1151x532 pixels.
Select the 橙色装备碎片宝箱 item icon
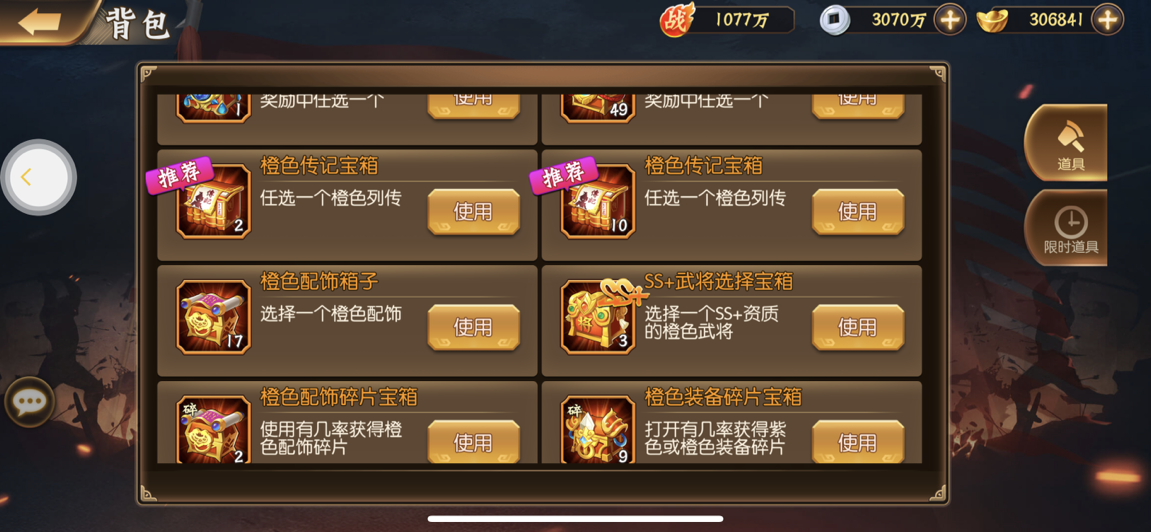598,430
